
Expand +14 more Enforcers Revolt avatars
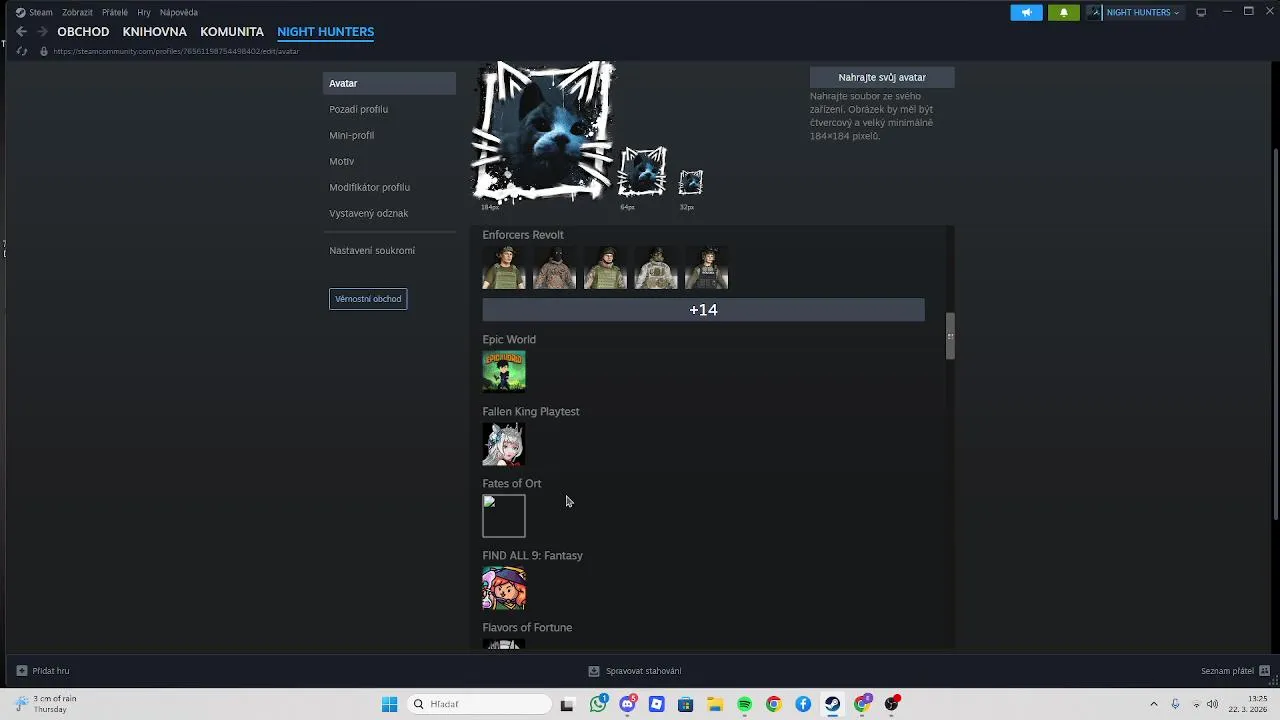(704, 310)
